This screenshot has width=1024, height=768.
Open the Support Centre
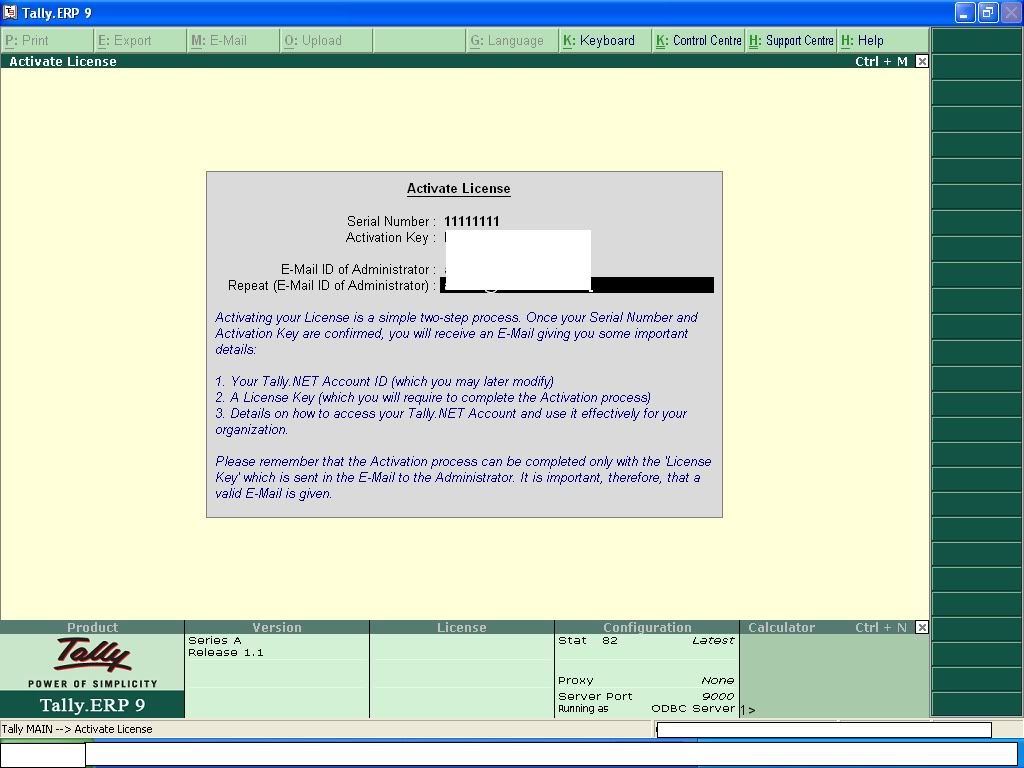791,40
